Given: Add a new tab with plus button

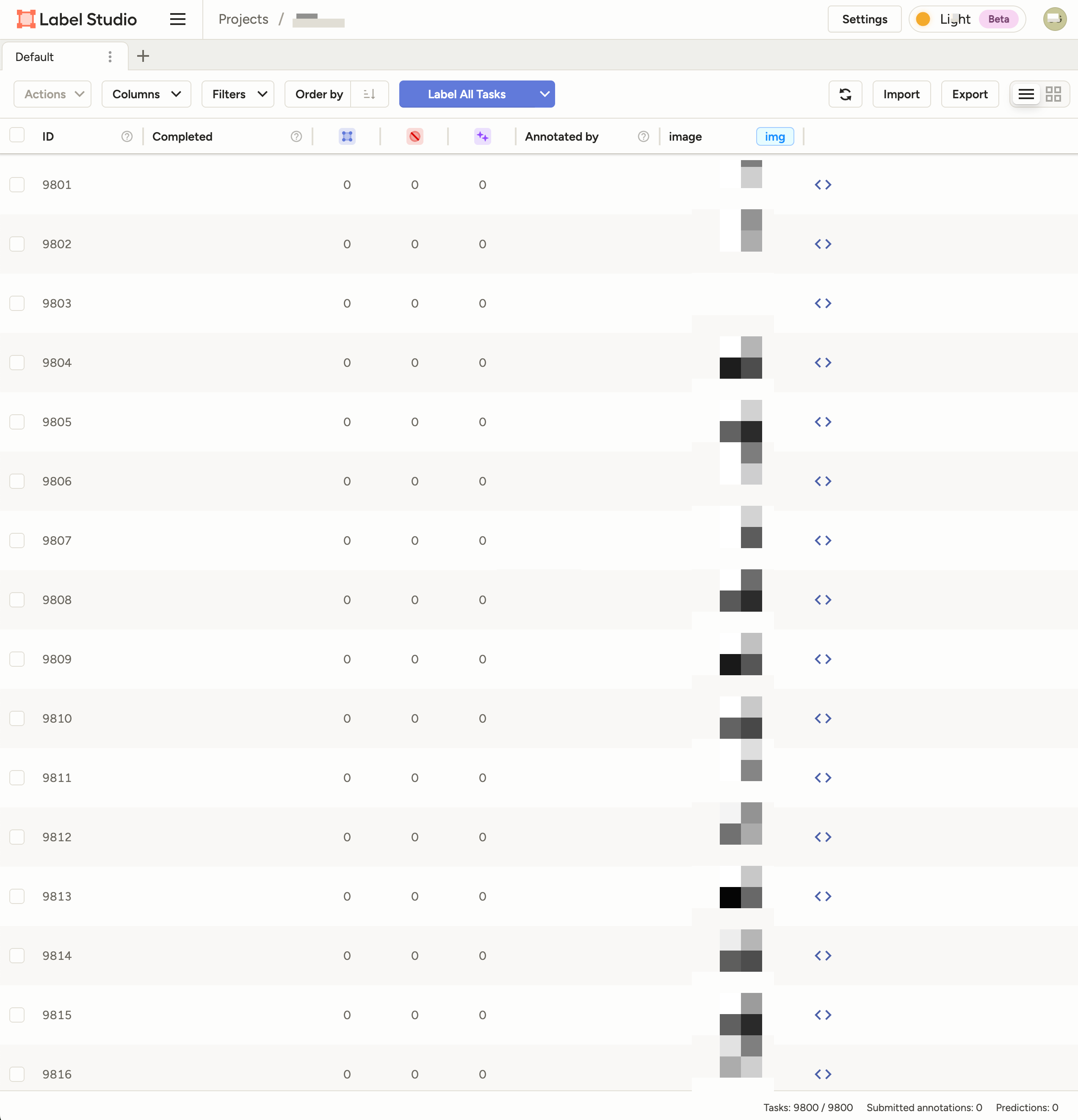Looking at the screenshot, I should click(x=143, y=56).
